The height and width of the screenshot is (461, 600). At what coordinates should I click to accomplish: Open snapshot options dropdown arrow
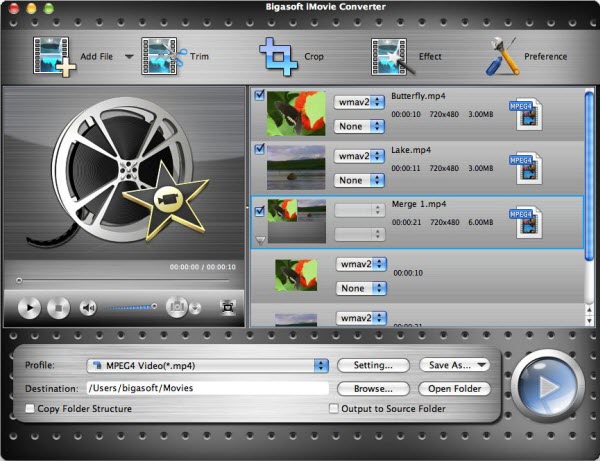195,308
